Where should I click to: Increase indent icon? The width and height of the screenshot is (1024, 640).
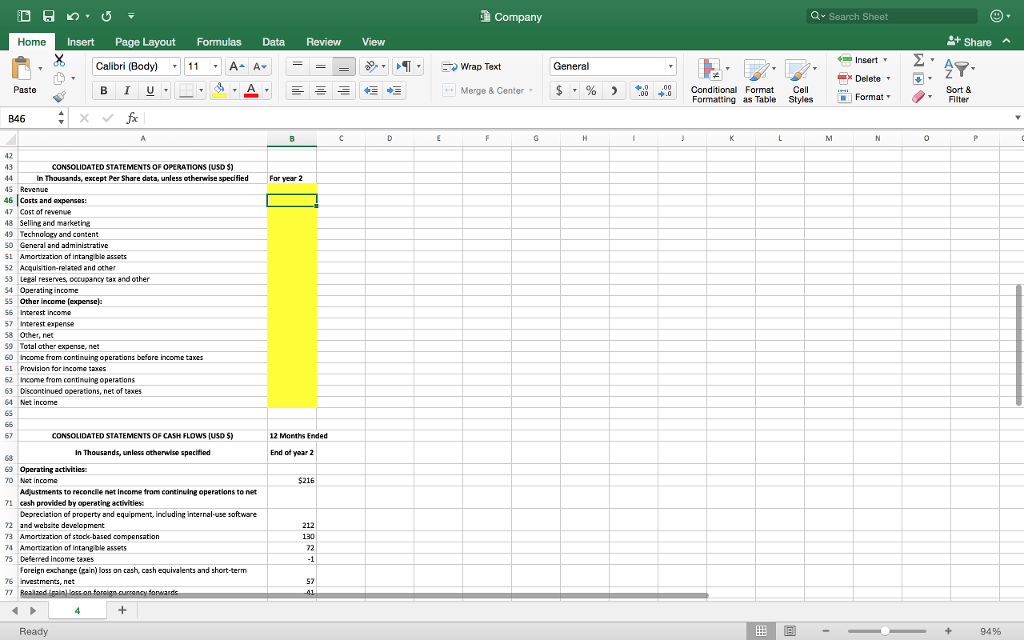(394, 90)
